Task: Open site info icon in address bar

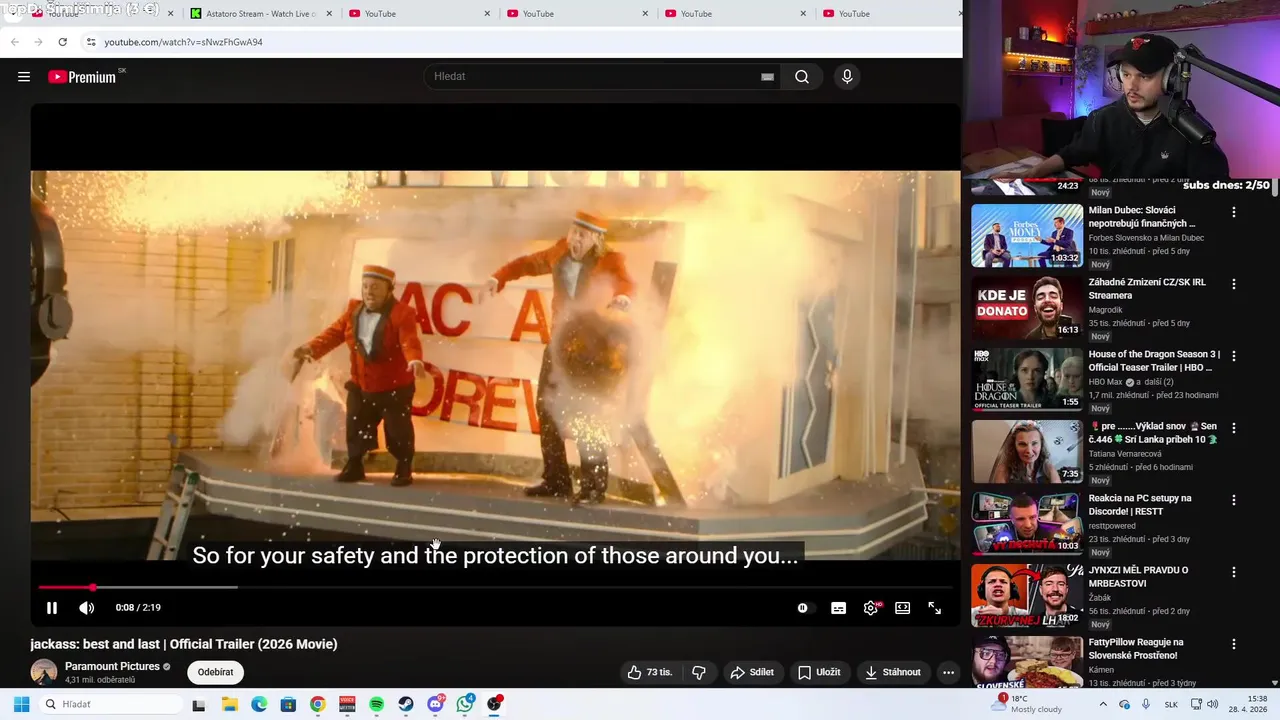Action: pos(90,42)
